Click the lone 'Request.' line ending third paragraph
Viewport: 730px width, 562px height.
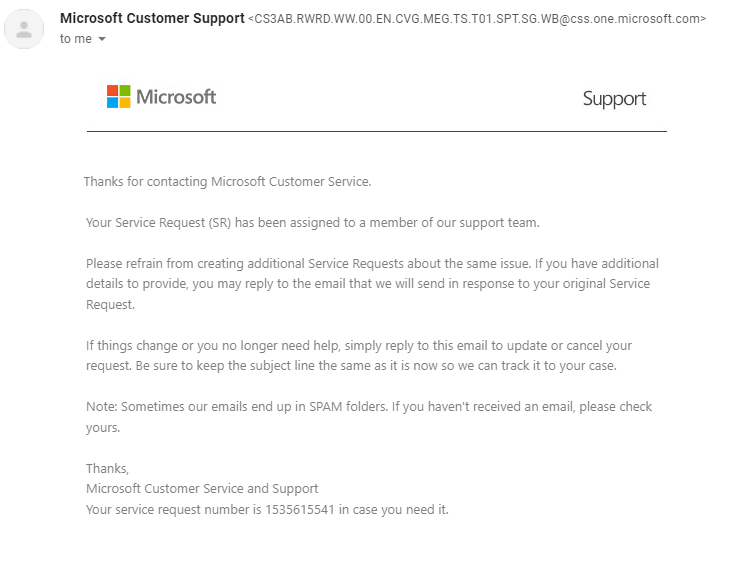tap(110, 305)
